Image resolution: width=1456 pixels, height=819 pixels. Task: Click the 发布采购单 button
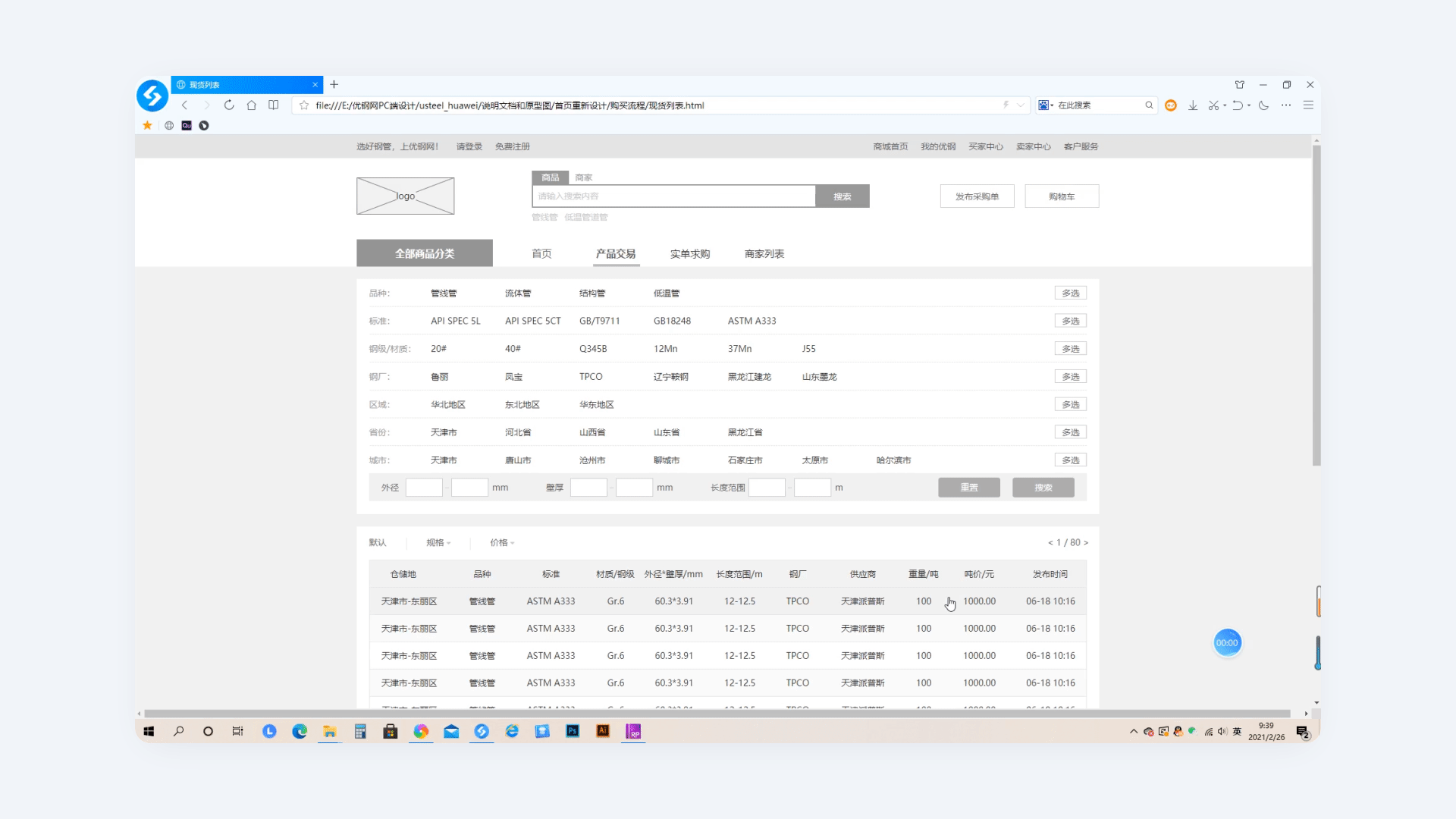click(x=977, y=196)
